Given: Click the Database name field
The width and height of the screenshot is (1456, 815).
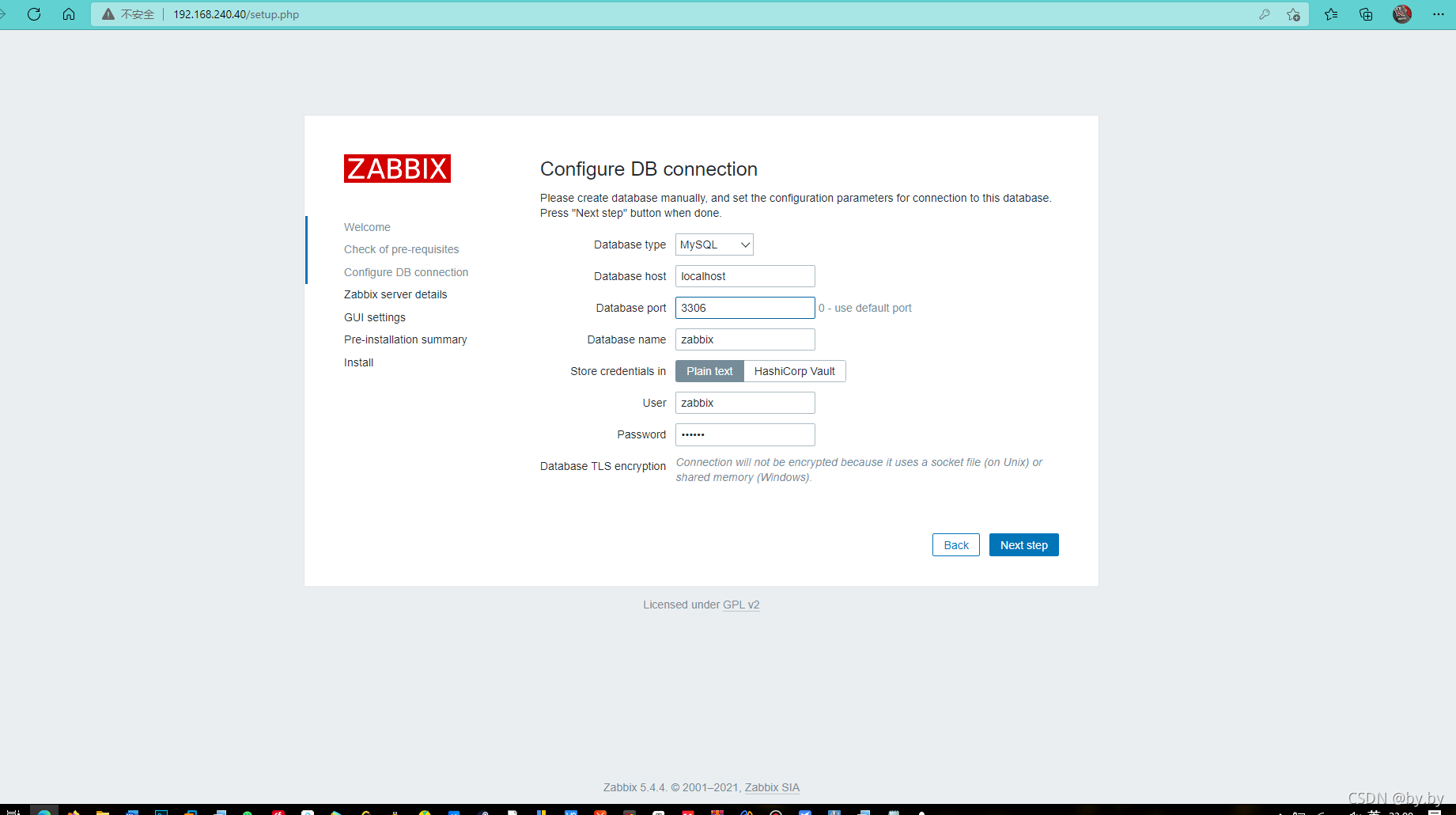Looking at the screenshot, I should pyautogui.click(x=745, y=339).
